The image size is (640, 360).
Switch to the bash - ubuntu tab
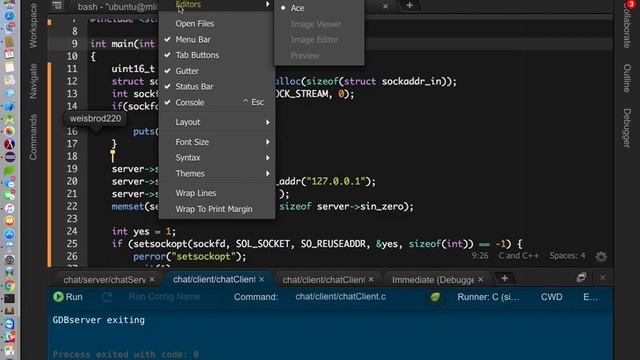pyautogui.click(x=117, y=7)
